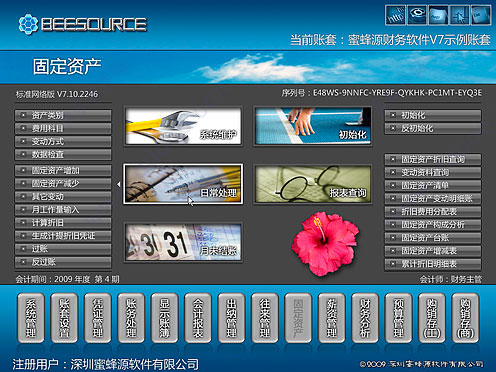Switch to 账套设置 module tab
This screenshot has height=372, width=496.
click(64, 318)
